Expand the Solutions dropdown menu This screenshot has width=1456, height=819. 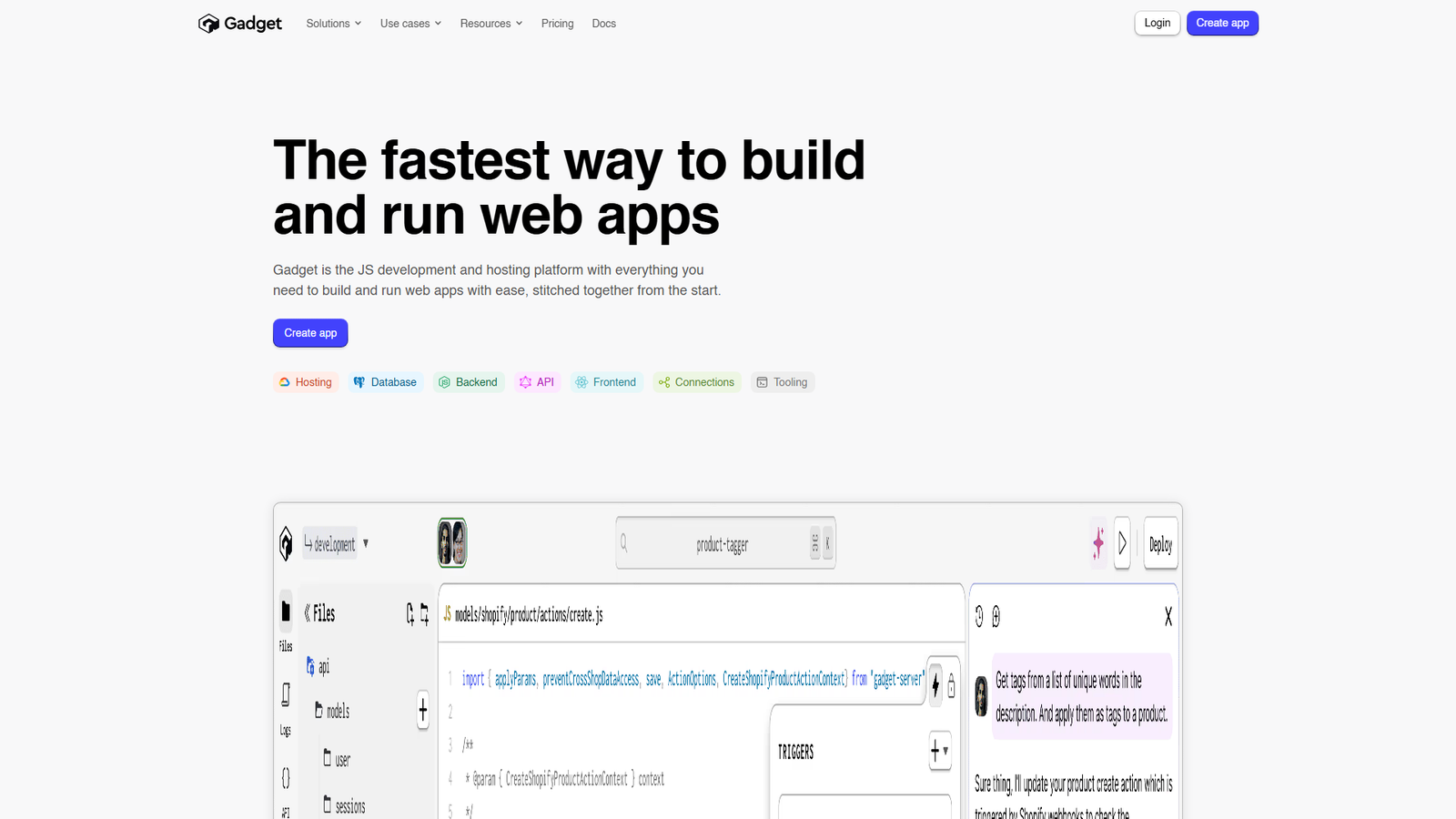333,24
